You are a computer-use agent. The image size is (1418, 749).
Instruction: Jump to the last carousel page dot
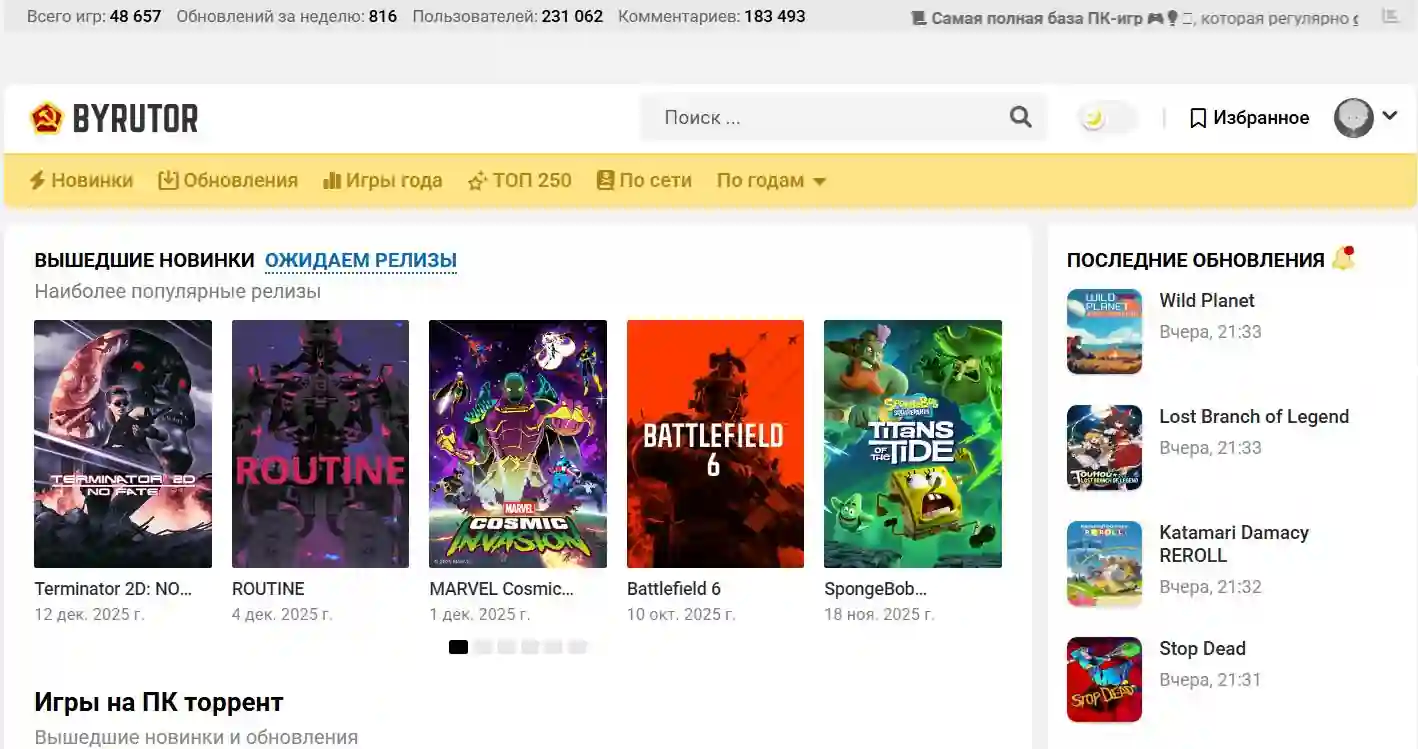pos(577,647)
